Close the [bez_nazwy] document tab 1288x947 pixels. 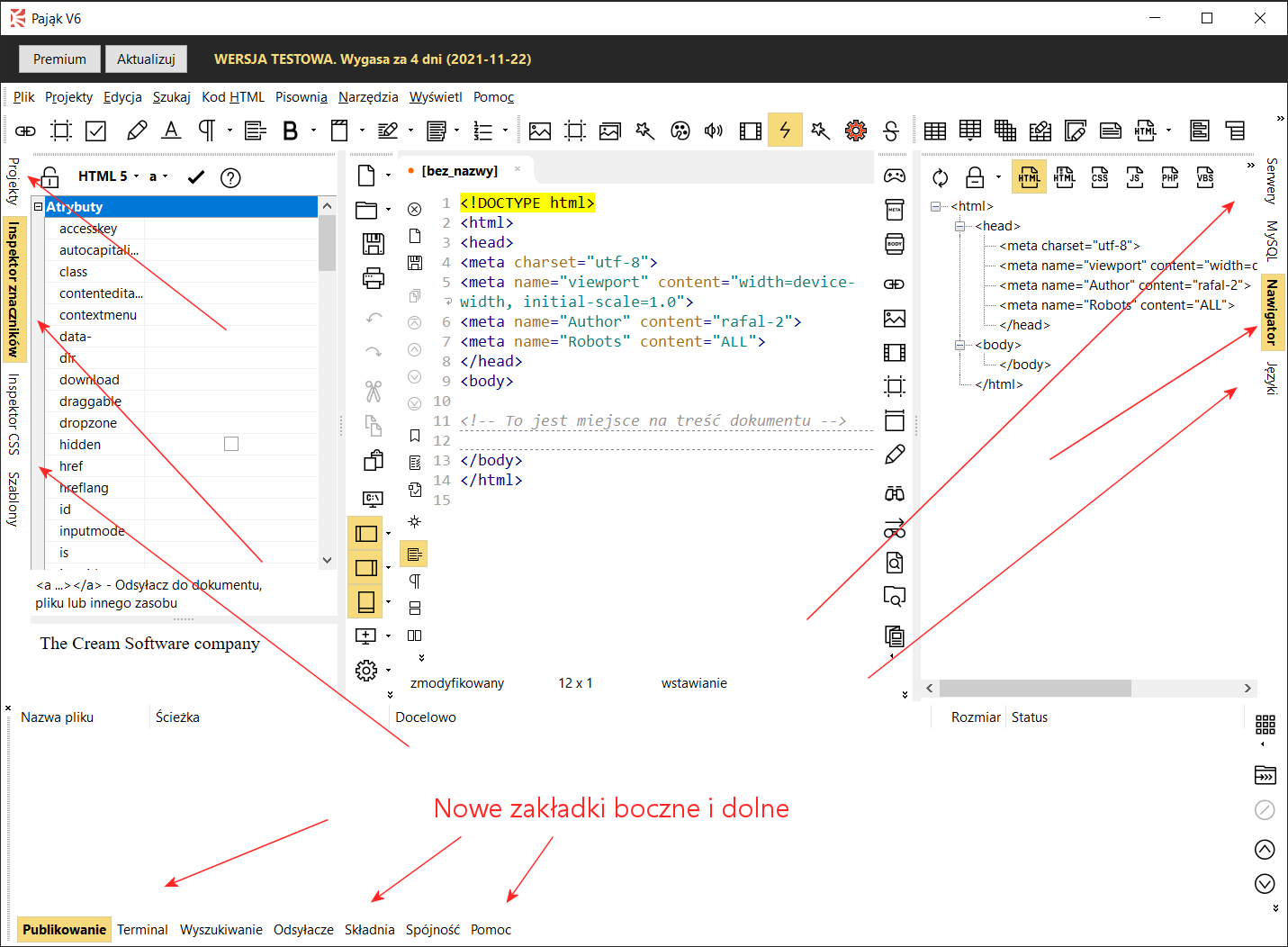pos(518,169)
